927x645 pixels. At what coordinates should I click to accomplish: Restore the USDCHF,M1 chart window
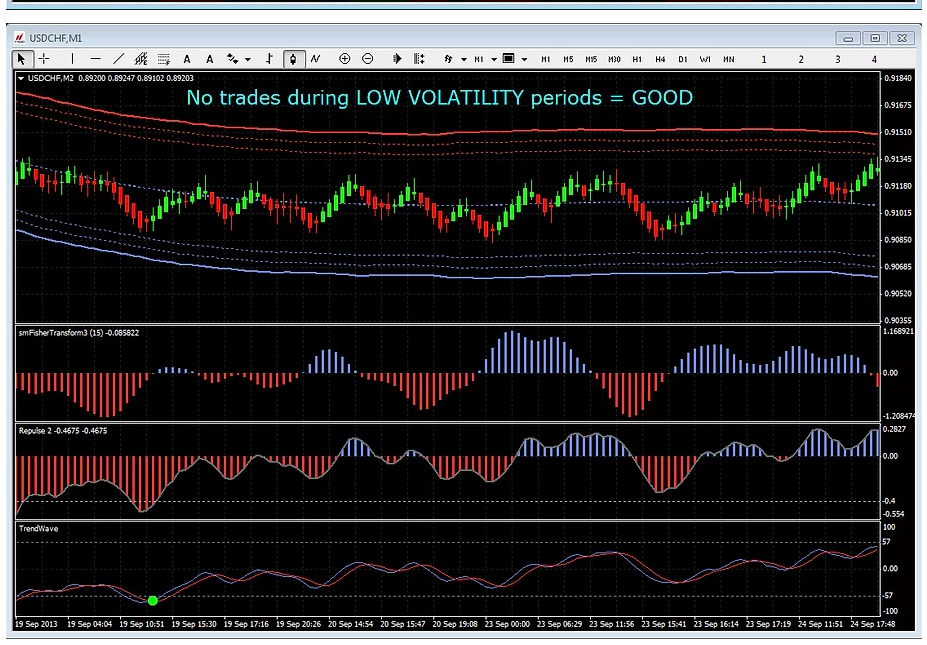point(875,38)
